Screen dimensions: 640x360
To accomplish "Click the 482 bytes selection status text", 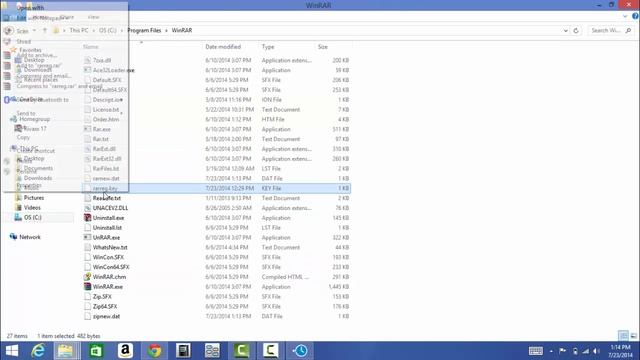I will coord(89,336).
